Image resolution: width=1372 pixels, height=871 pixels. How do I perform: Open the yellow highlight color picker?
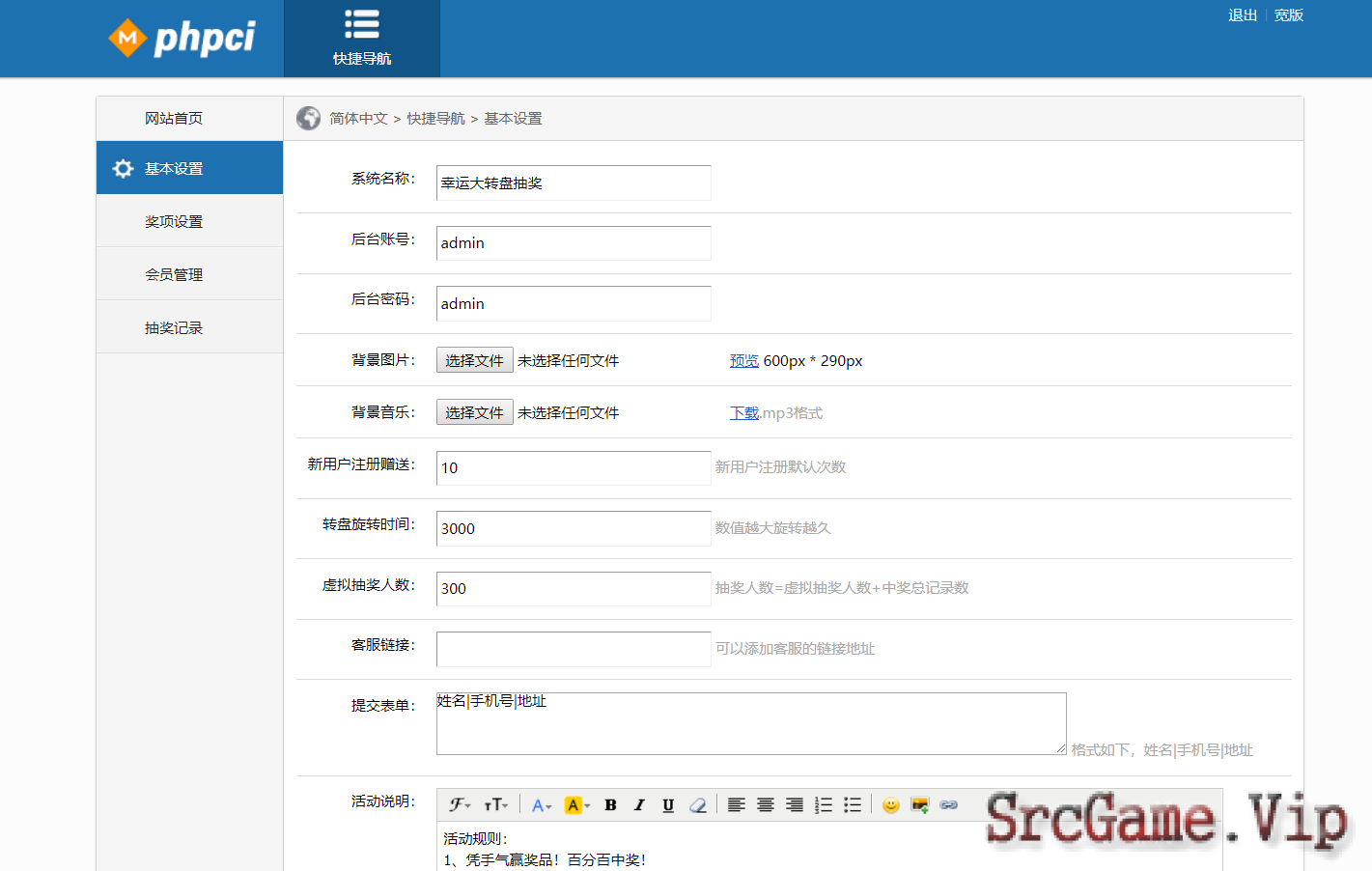tap(576, 805)
